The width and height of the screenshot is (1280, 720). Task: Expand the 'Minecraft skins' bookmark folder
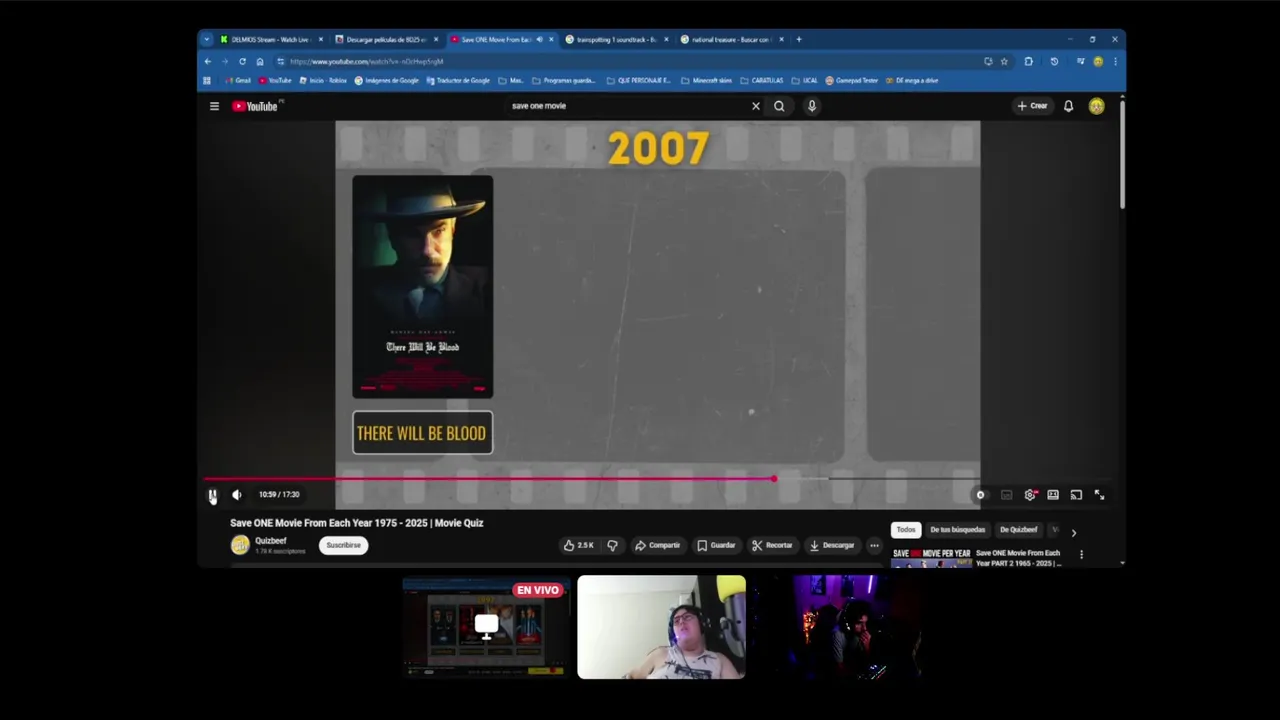706,80
